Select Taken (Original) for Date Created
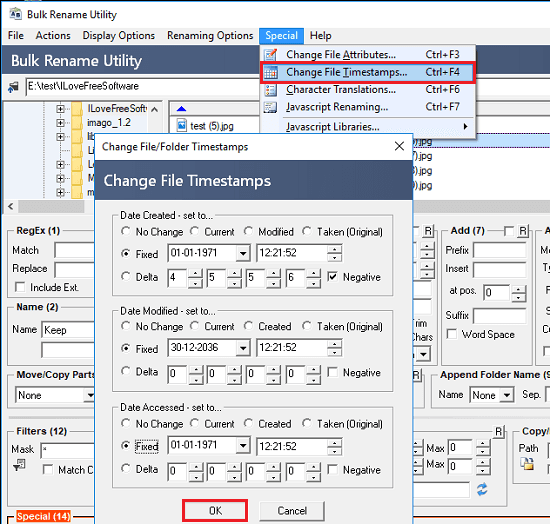 pos(307,231)
